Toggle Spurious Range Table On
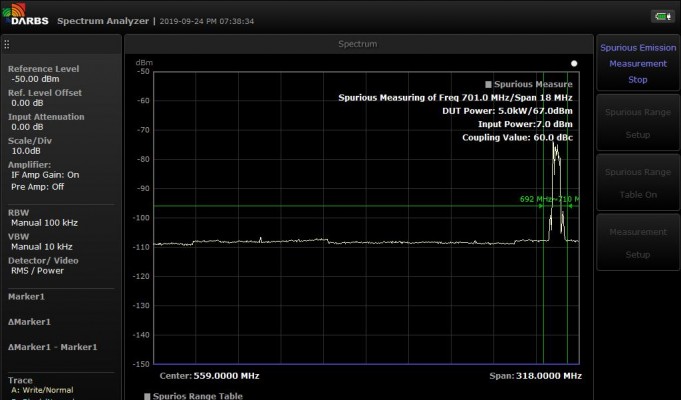 [x=638, y=183]
